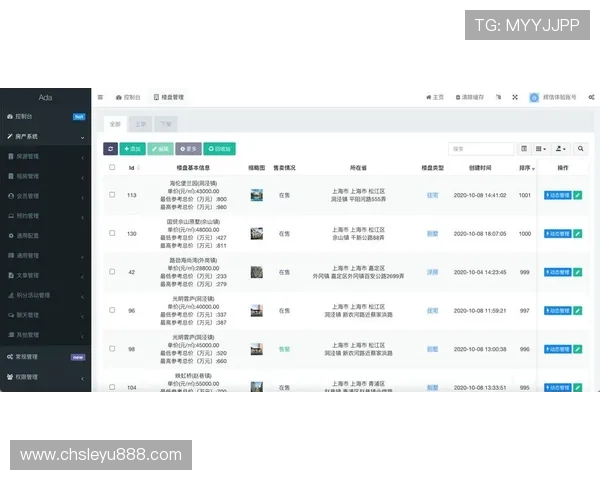The height and width of the screenshot is (480, 600).
Task: Open the 回收站 recycle bin button
Action: click(219, 149)
